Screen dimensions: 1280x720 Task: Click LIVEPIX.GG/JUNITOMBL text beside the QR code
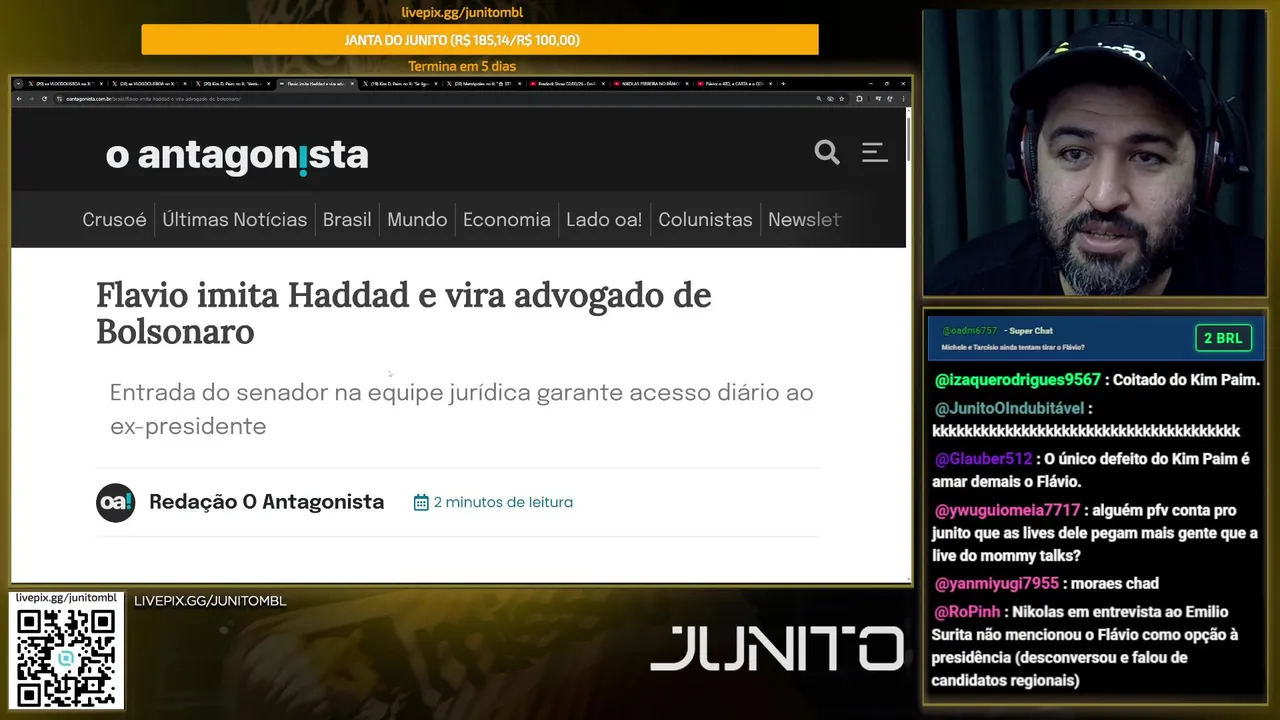(210, 601)
